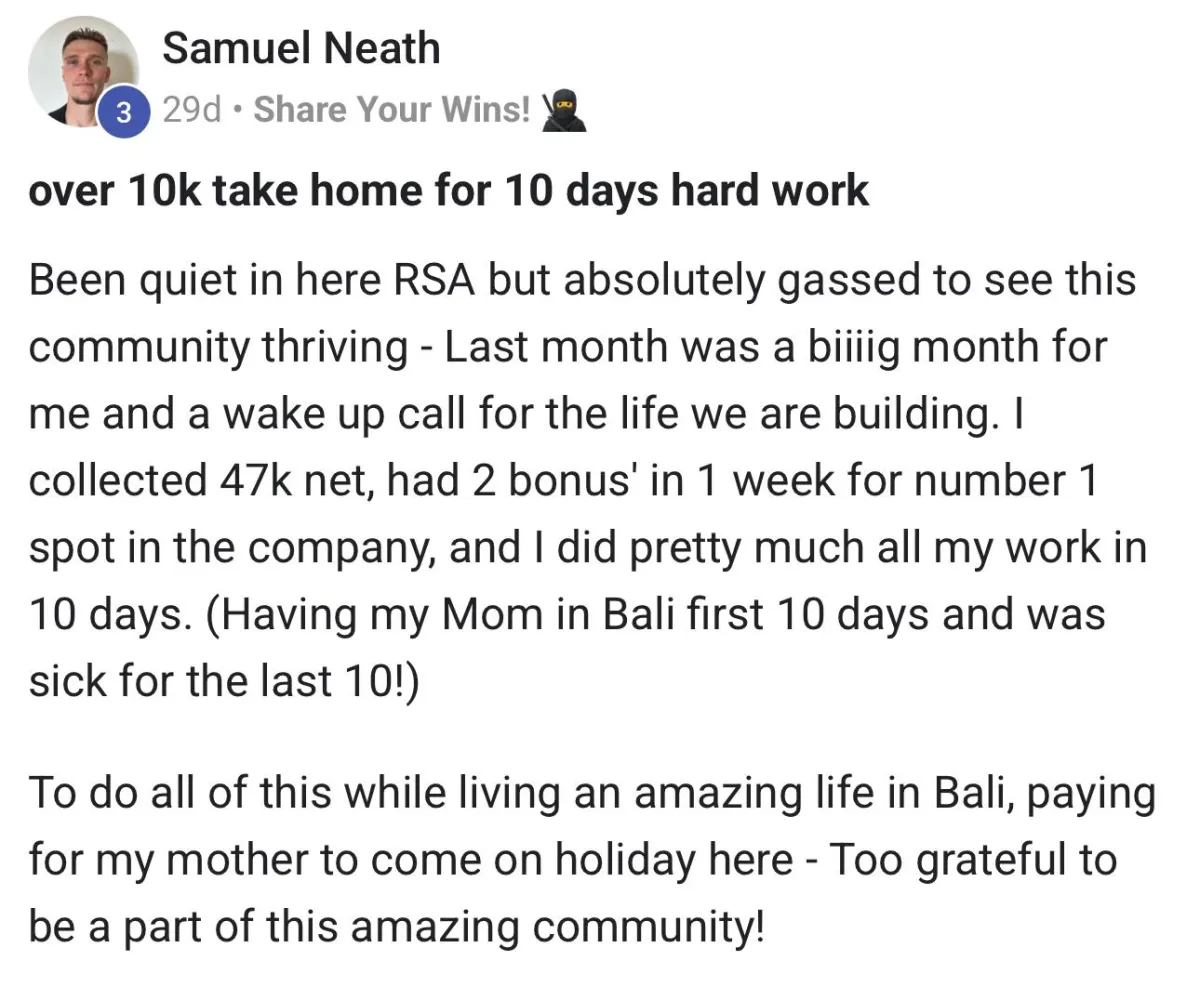Image resolution: width=1200 pixels, height=987 pixels.
Task: Open the post title about 10k take home
Action: tap(448, 190)
